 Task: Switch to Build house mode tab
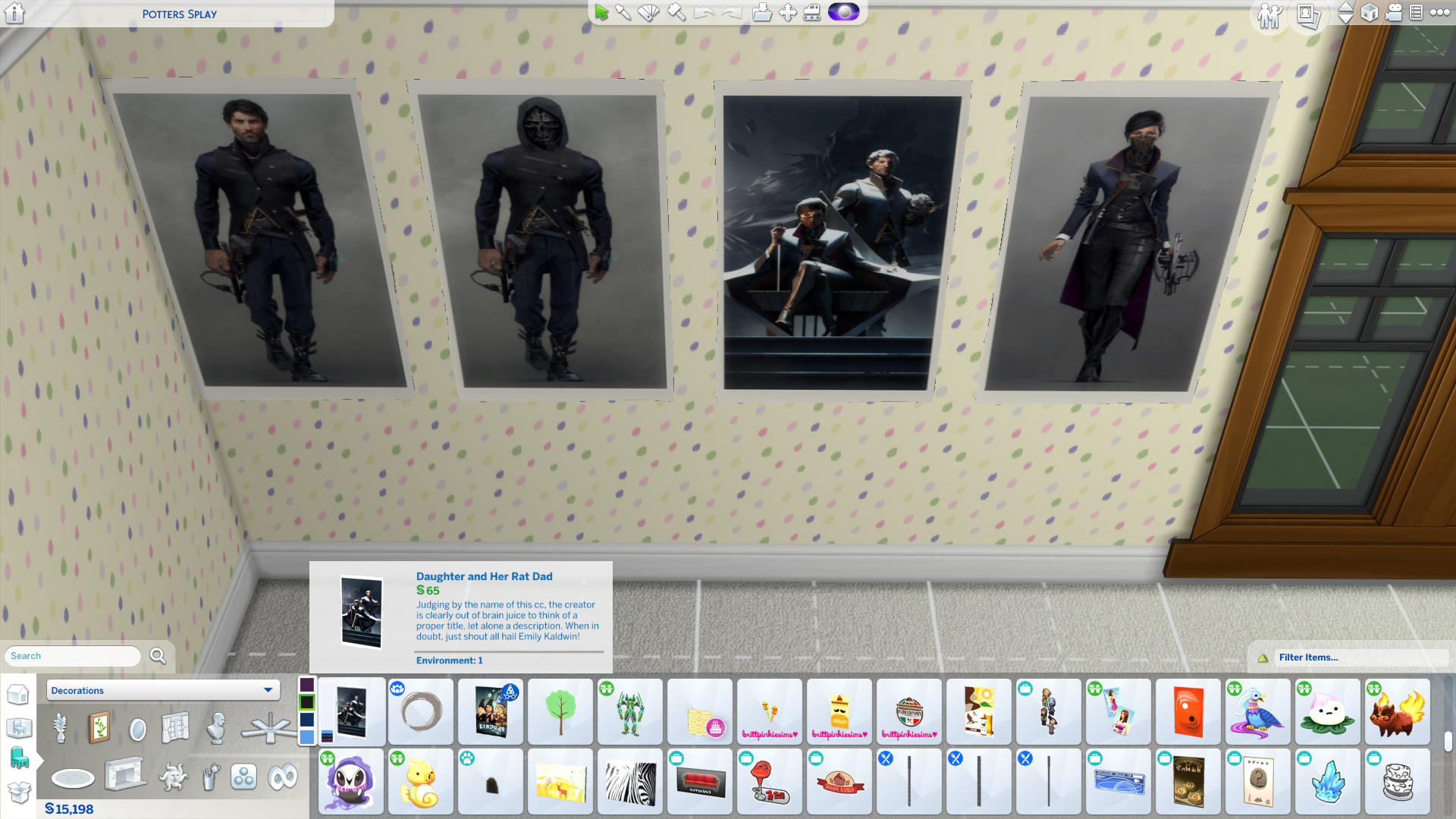[18, 694]
